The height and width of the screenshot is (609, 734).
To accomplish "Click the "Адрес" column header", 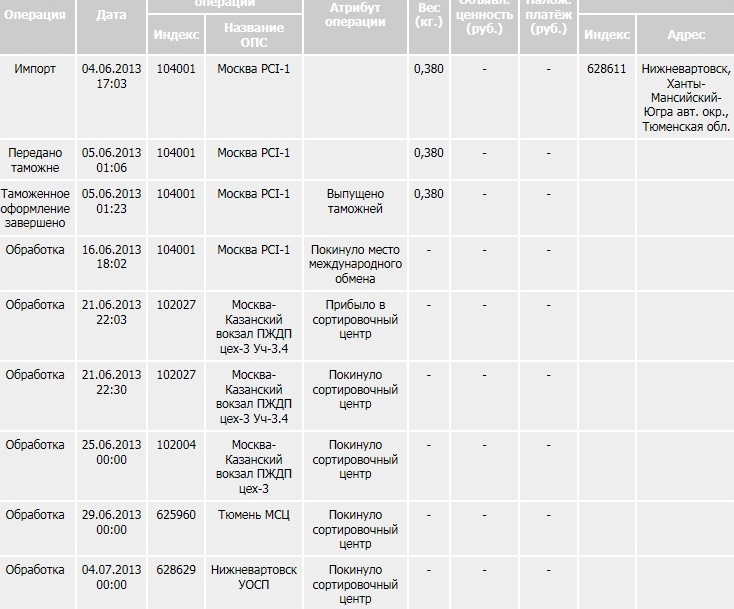I will click(x=685, y=35).
